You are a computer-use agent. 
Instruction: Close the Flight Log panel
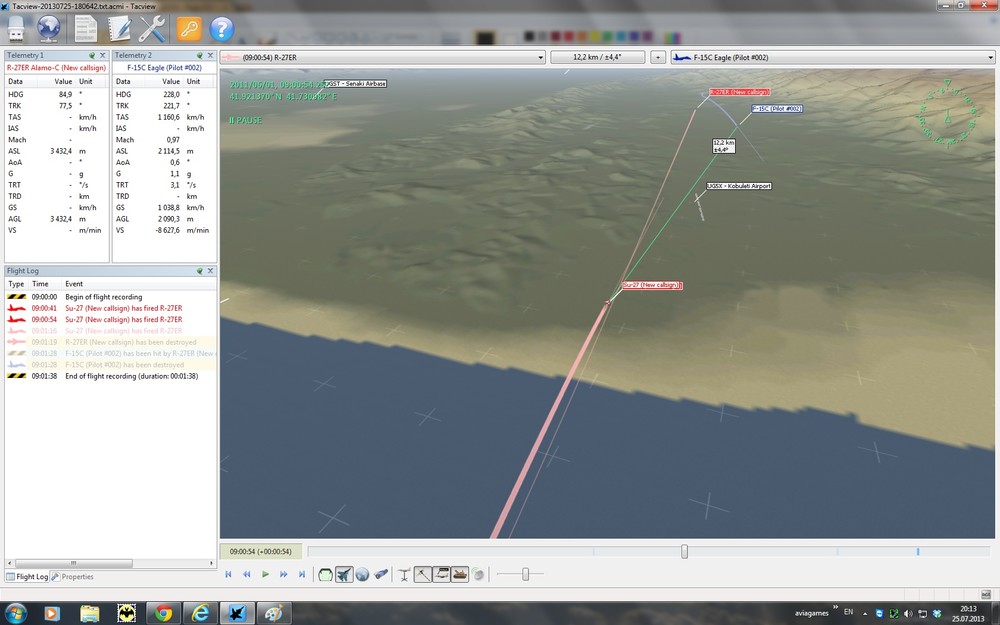coord(210,271)
